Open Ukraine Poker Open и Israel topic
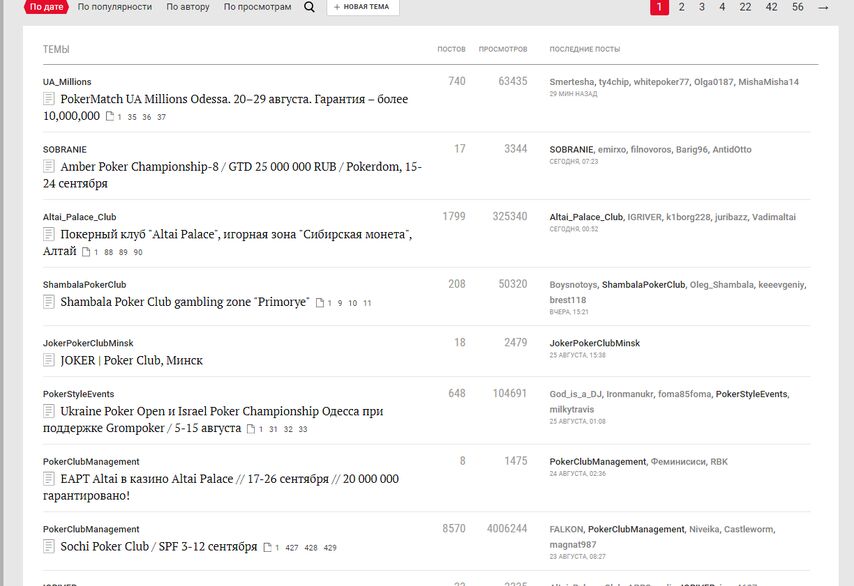This screenshot has width=854, height=586. 213,419
